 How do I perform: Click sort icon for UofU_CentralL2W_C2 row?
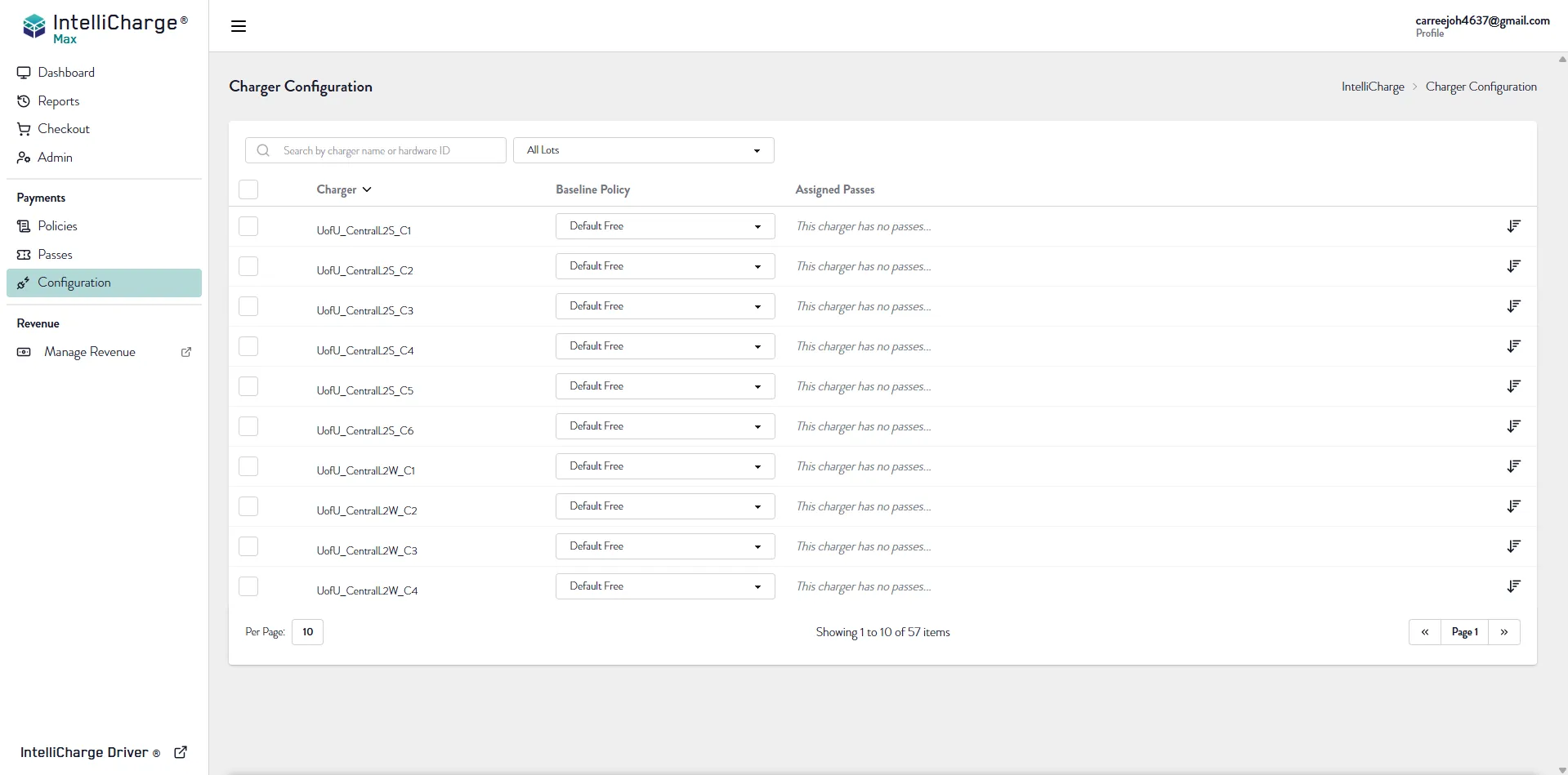[x=1513, y=506]
